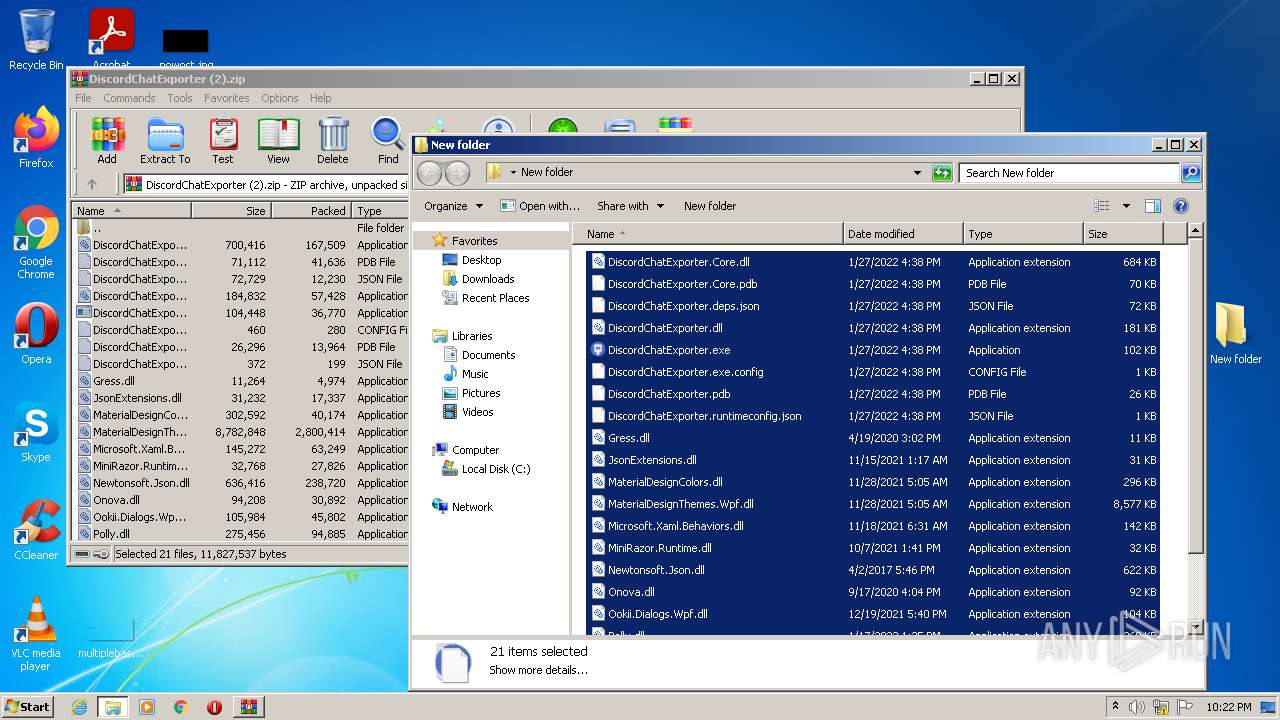
Task: Select Downloads in navigation pane
Action: click(487, 279)
